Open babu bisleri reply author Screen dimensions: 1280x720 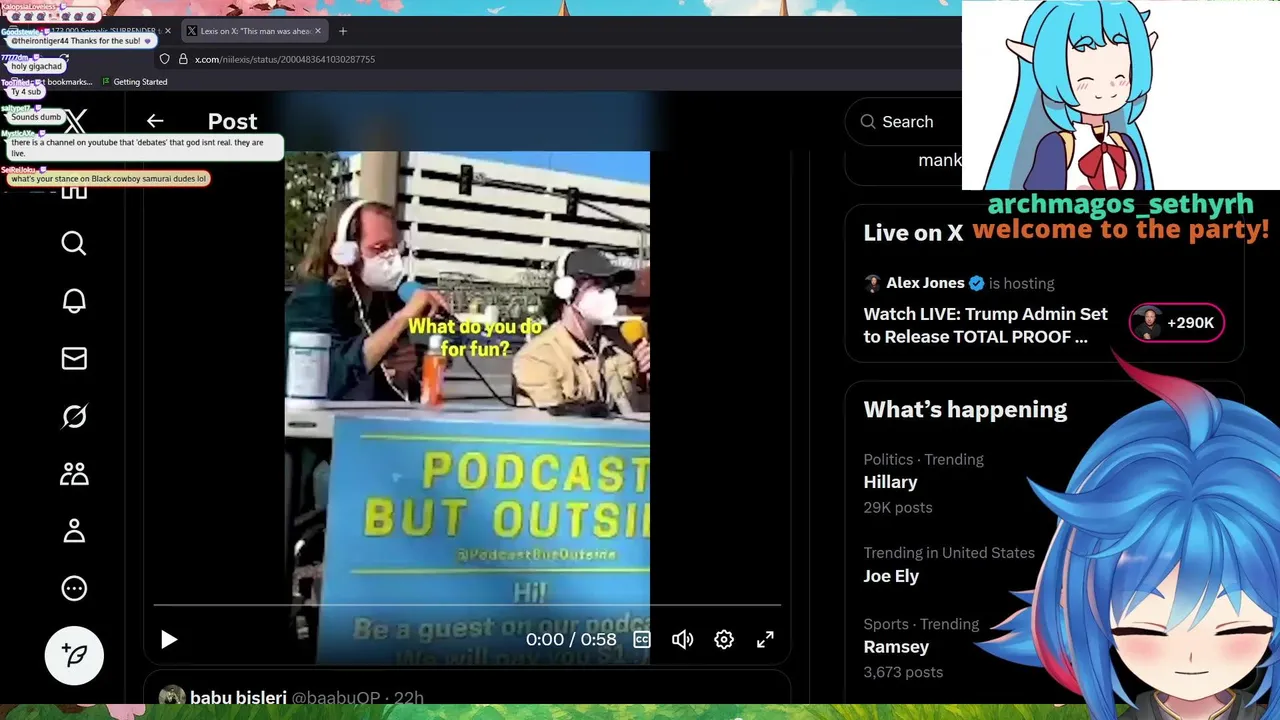pos(238,698)
